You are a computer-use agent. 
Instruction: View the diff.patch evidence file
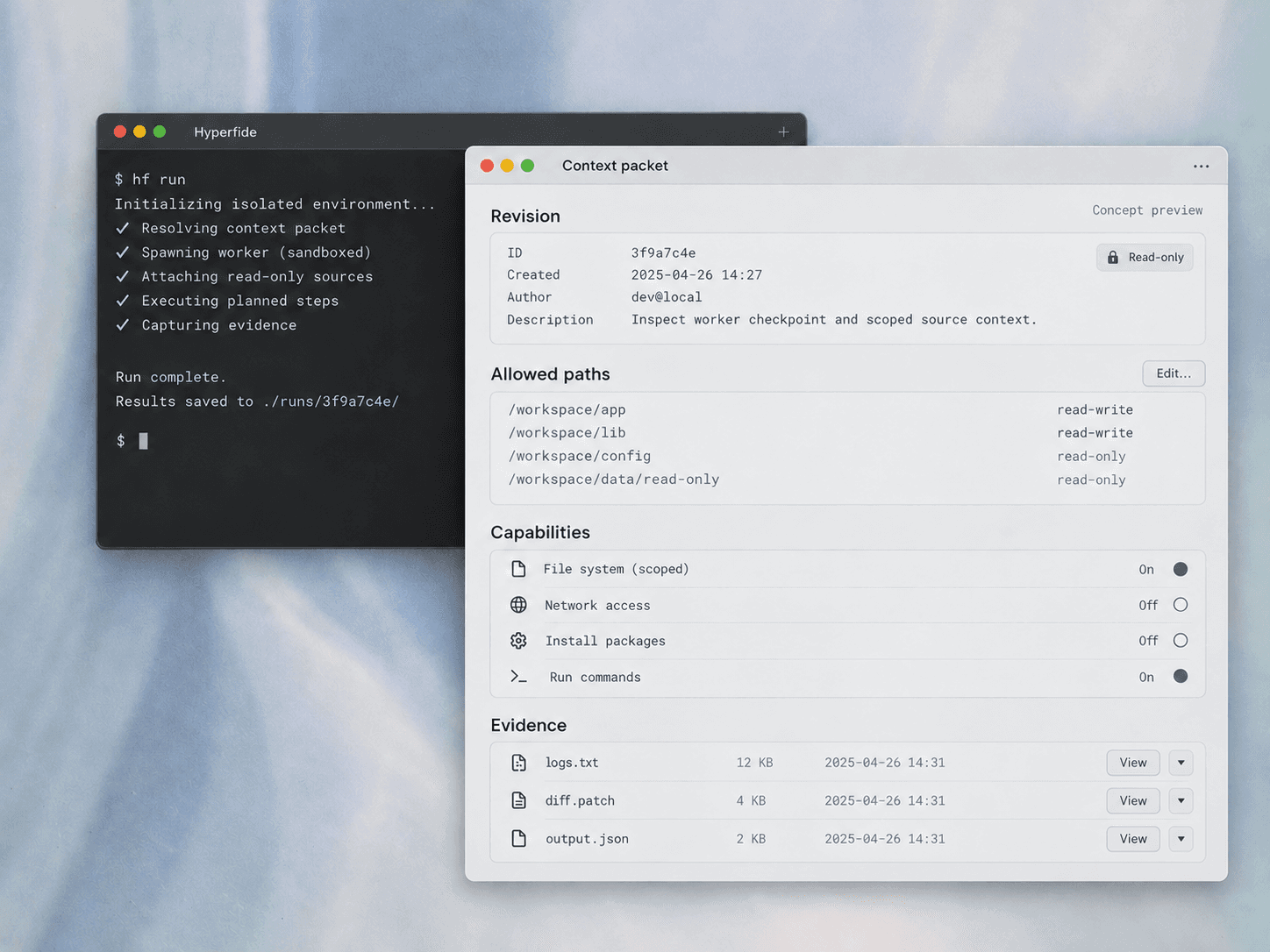coord(1133,800)
